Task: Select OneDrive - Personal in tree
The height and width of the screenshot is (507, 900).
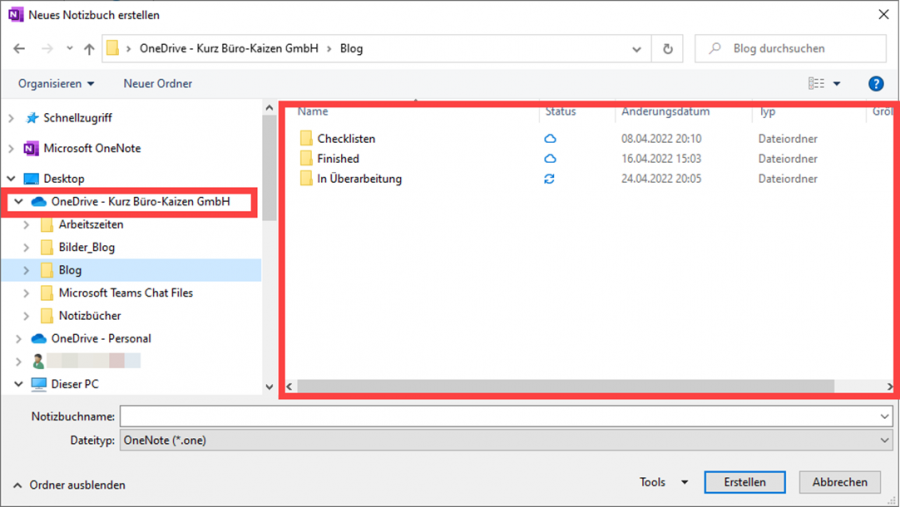Action: (101, 339)
